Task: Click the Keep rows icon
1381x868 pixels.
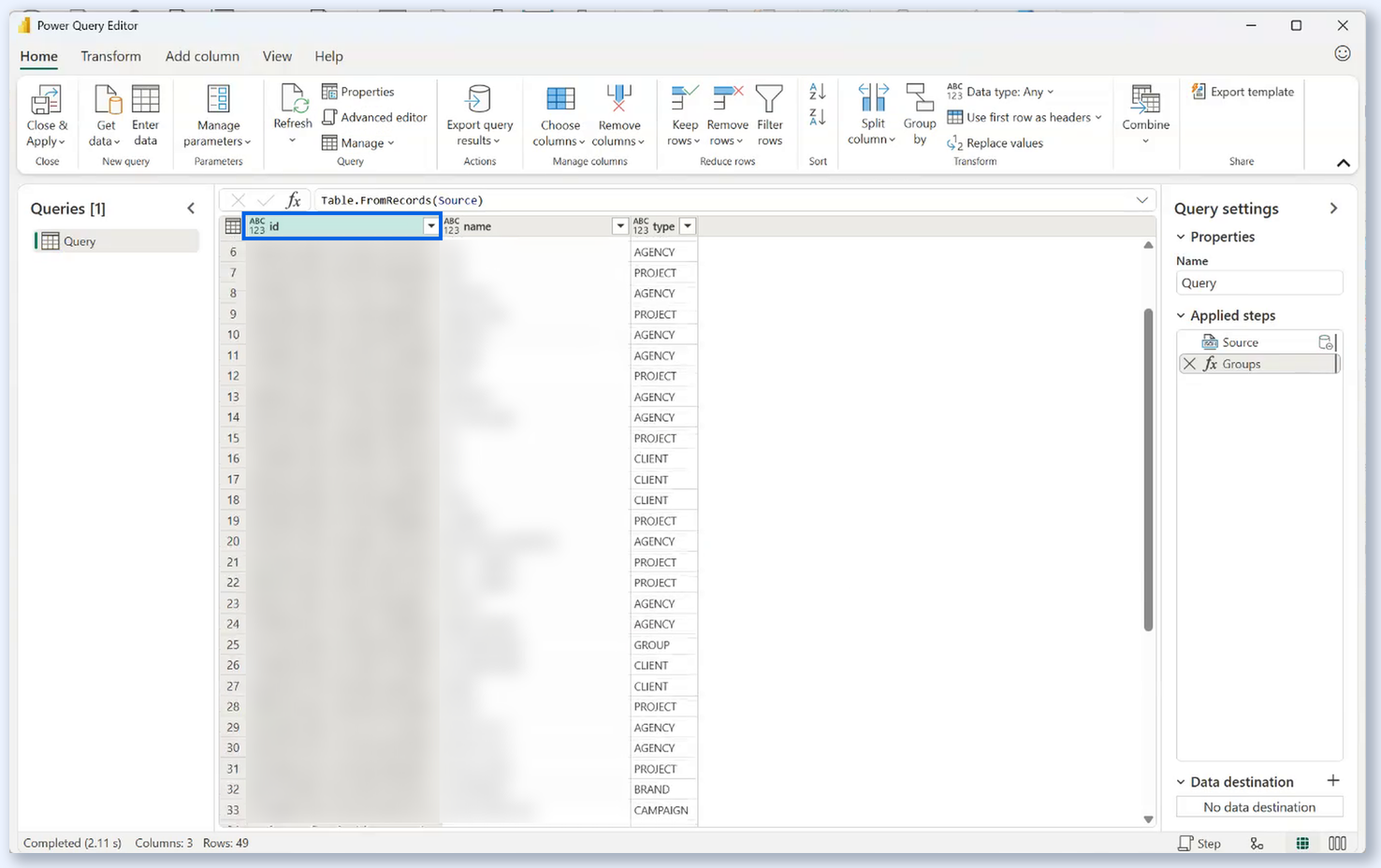Action: tap(684, 98)
